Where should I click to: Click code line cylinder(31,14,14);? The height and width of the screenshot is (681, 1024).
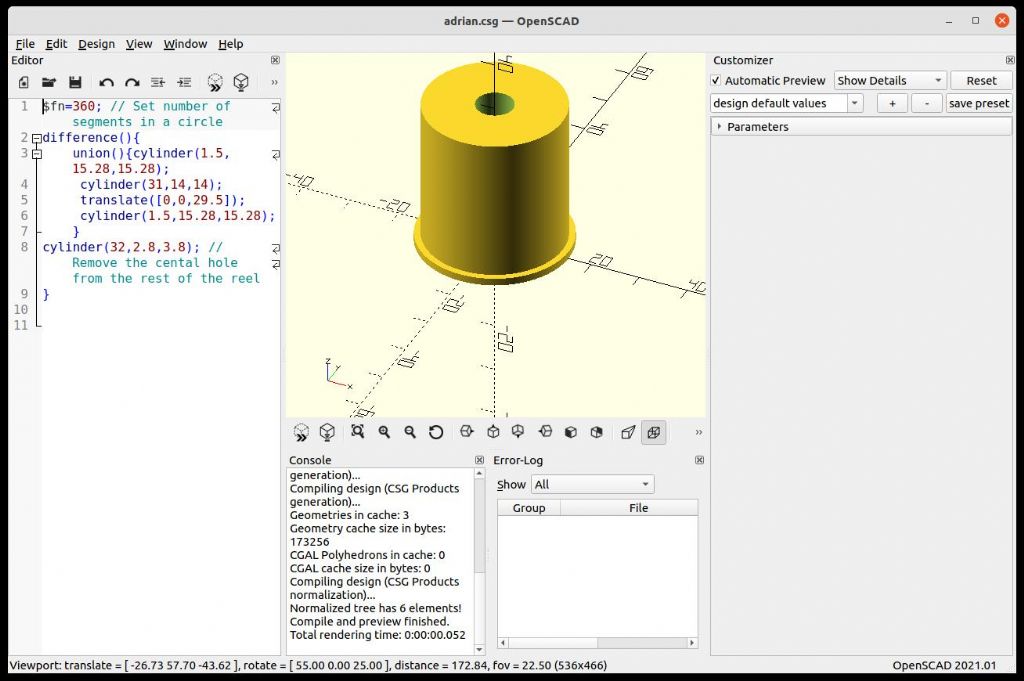click(x=151, y=185)
